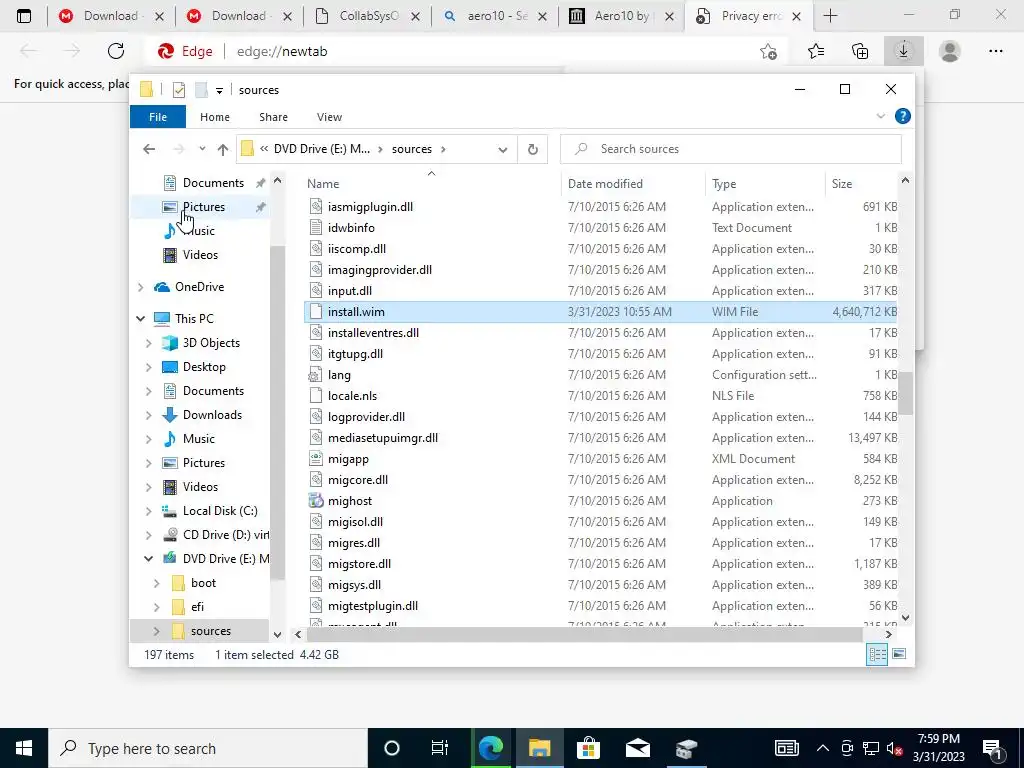1024x768 pixels.
Task: Switch to Large icons view
Action: coord(899,654)
